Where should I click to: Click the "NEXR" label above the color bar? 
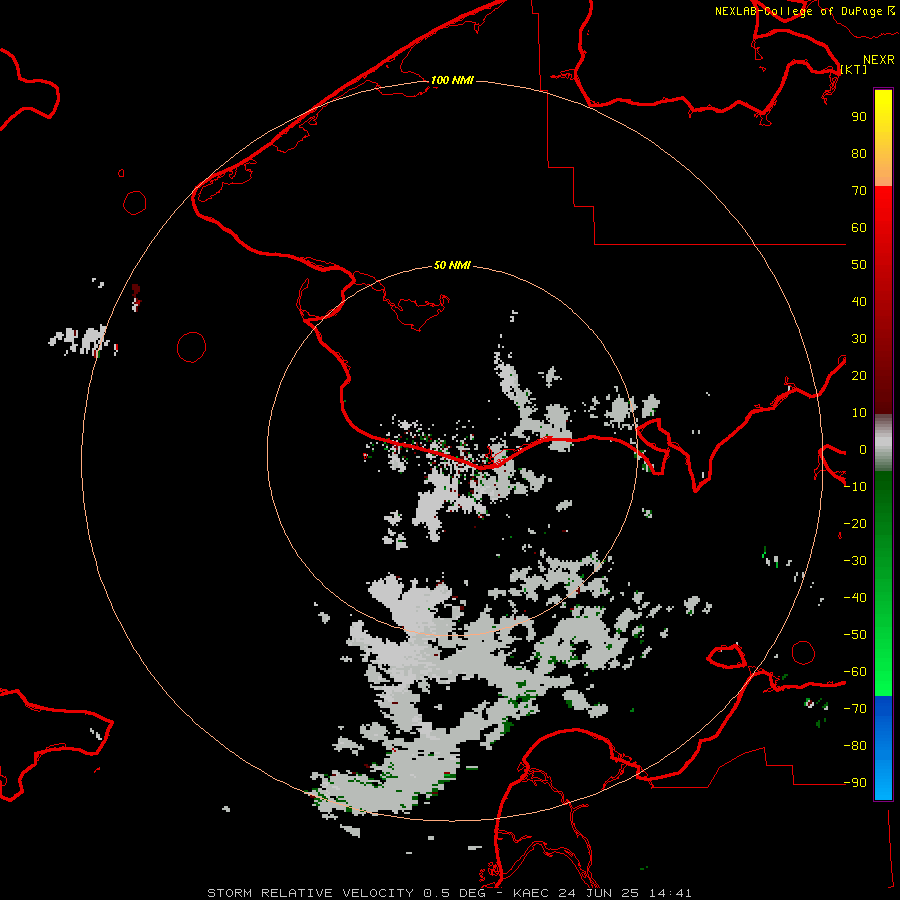tap(879, 60)
